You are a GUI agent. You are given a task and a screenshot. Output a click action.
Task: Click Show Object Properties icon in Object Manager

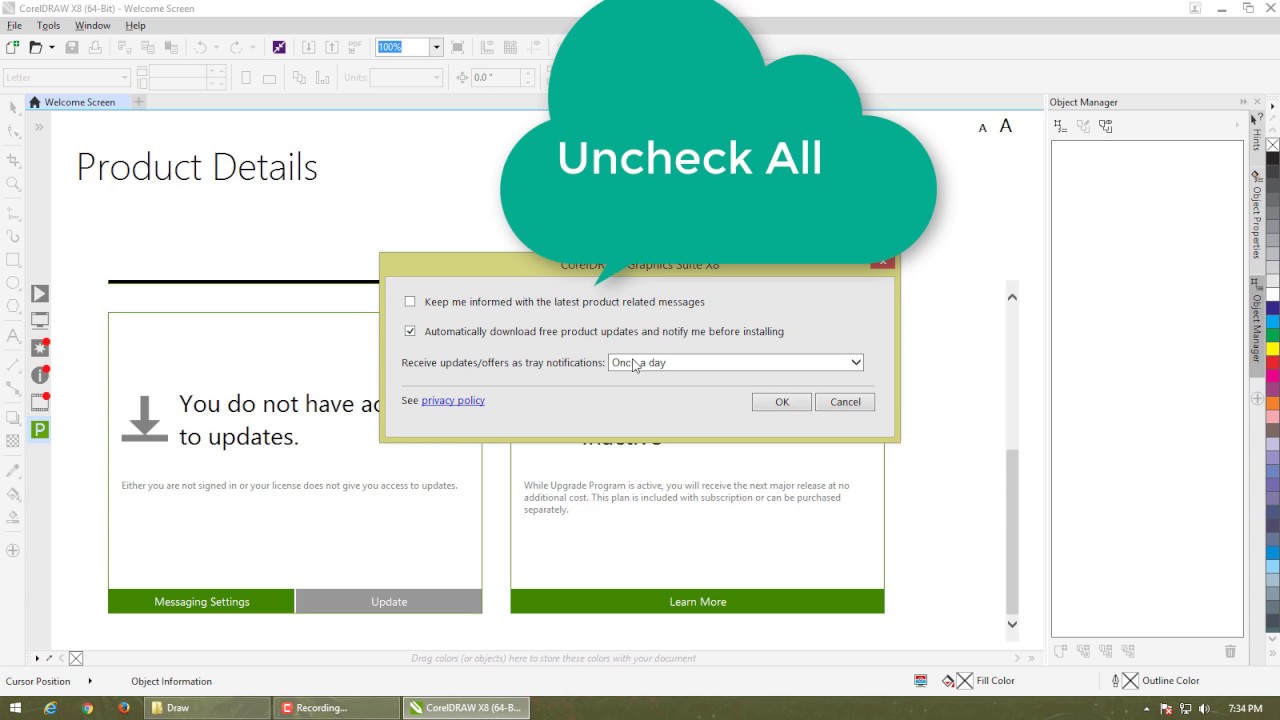1060,126
